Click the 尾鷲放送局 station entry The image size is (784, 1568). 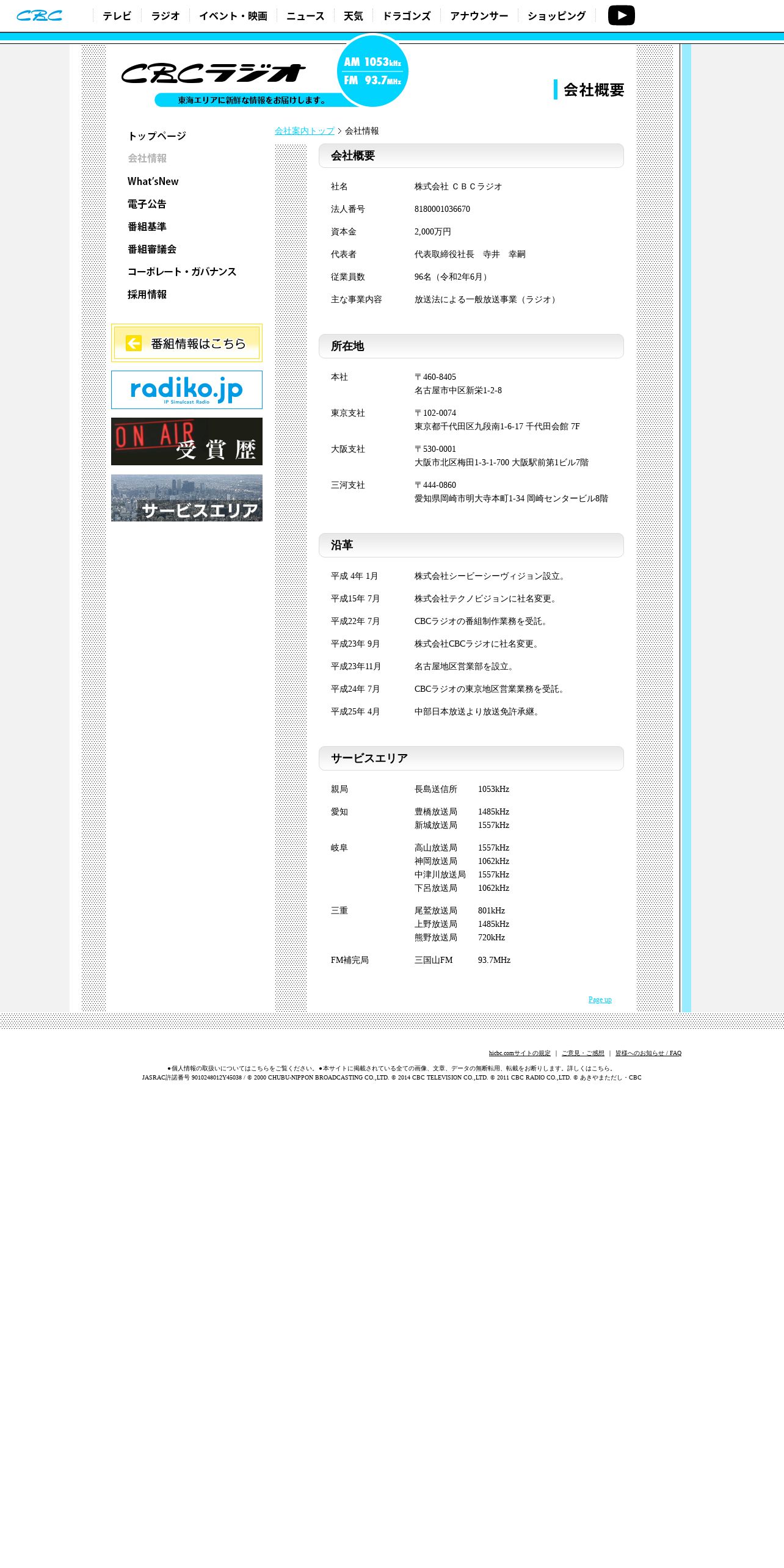pyautogui.click(x=436, y=911)
